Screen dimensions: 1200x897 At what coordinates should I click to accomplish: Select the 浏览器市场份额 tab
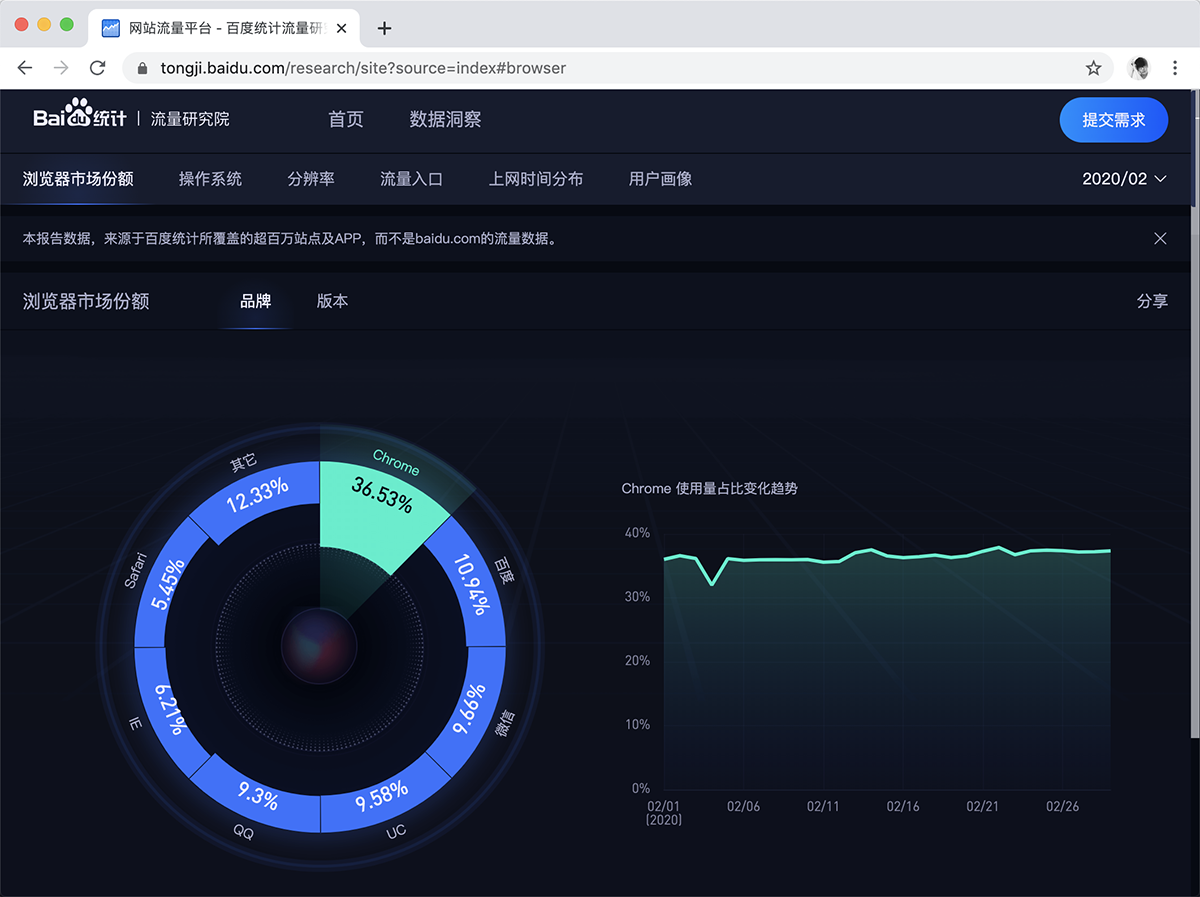pyautogui.click(x=78, y=179)
